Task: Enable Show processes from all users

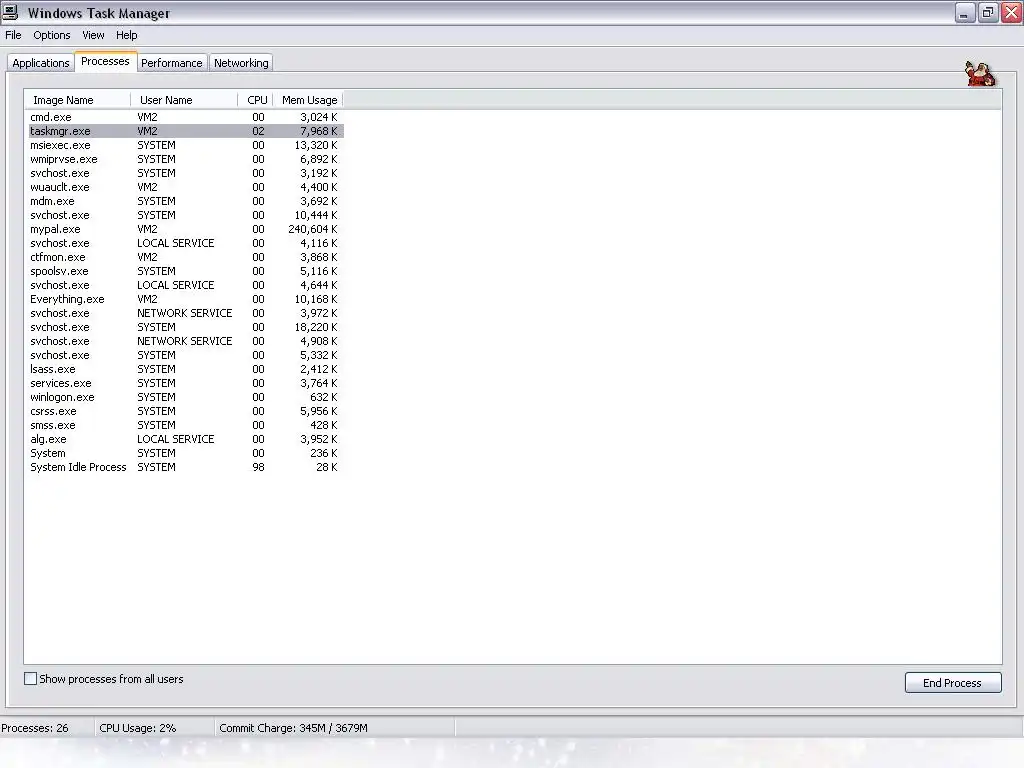Action: pyautogui.click(x=30, y=679)
